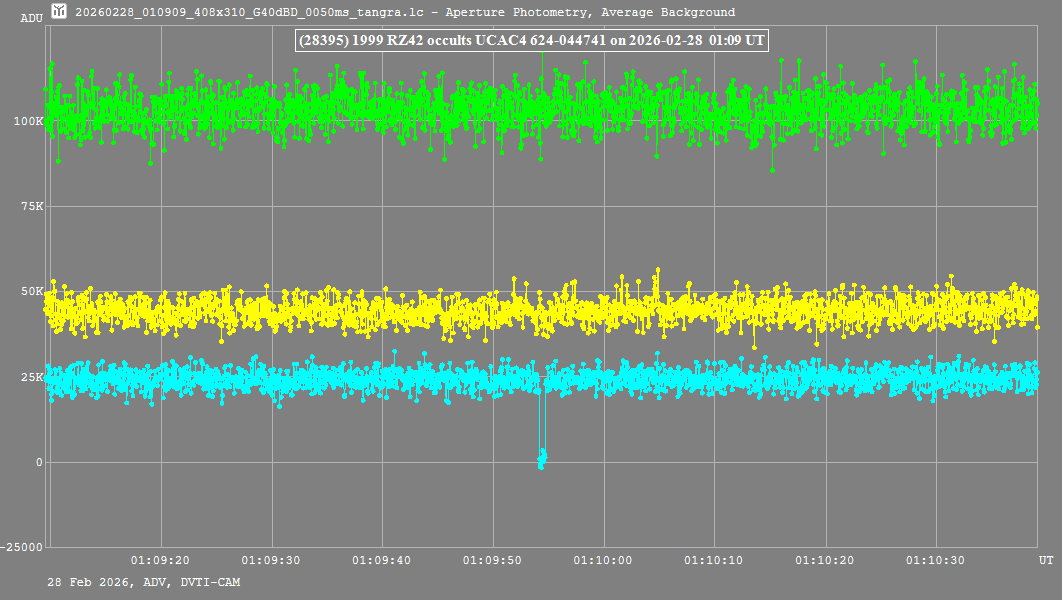Select the 01:09:50 time tick label

pos(492,561)
